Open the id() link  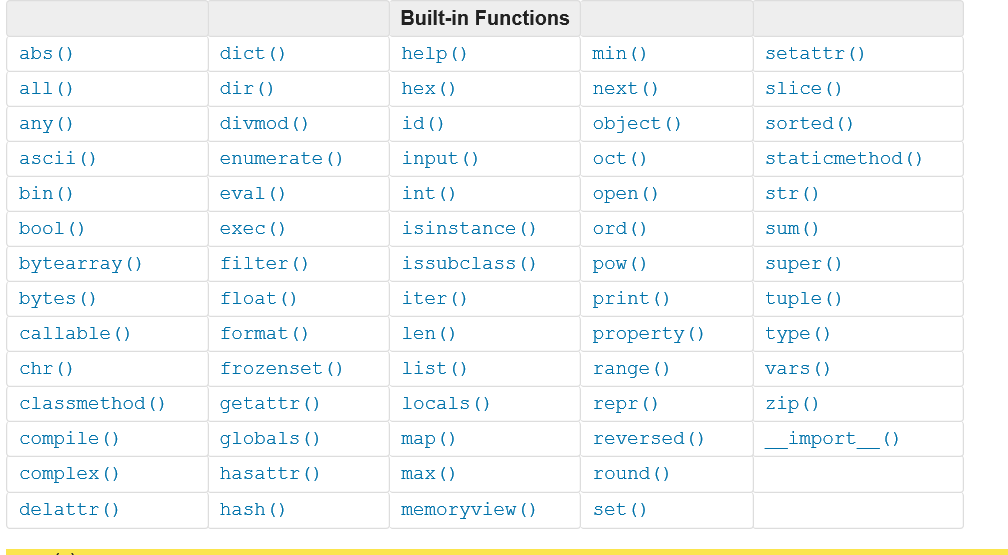coord(423,123)
